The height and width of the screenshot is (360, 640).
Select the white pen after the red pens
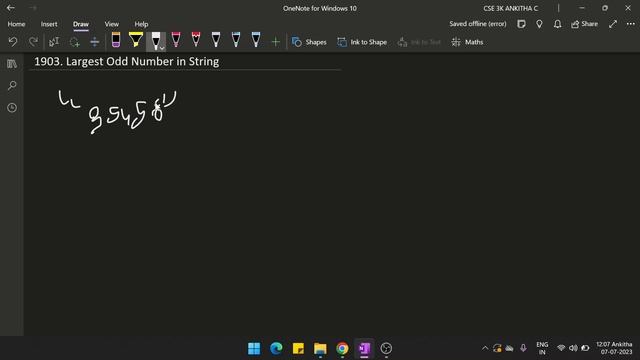[x=216, y=40]
